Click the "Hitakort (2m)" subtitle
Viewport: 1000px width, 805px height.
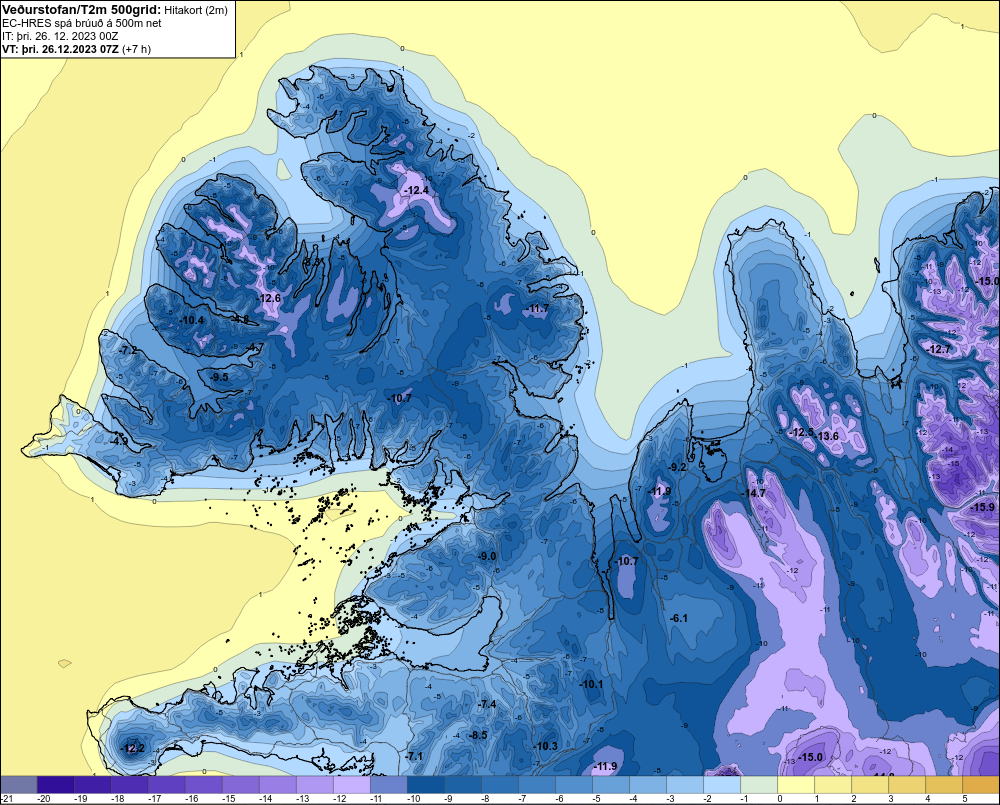[x=196, y=10]
